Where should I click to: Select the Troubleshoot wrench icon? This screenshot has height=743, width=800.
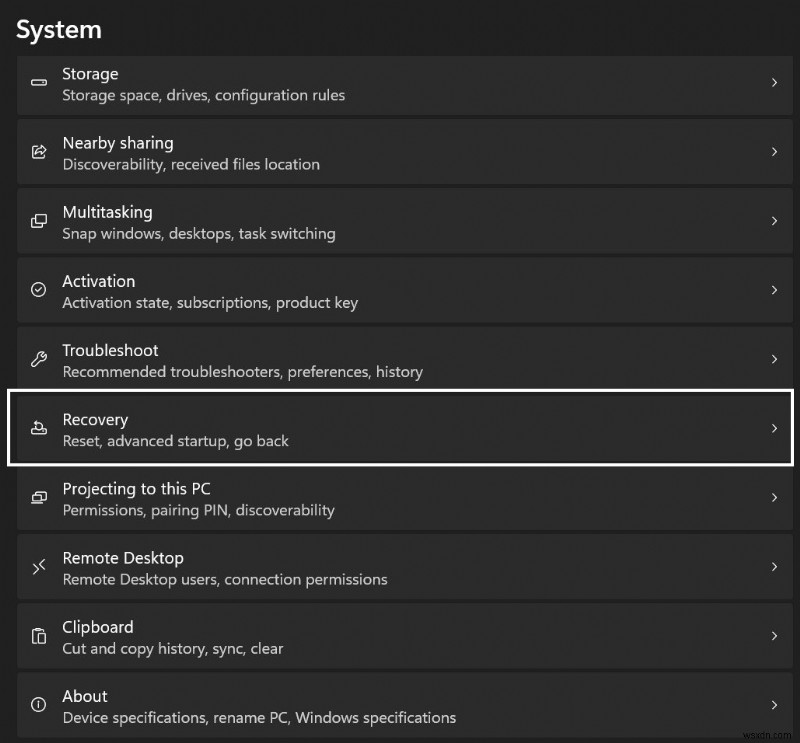[38, 359]
